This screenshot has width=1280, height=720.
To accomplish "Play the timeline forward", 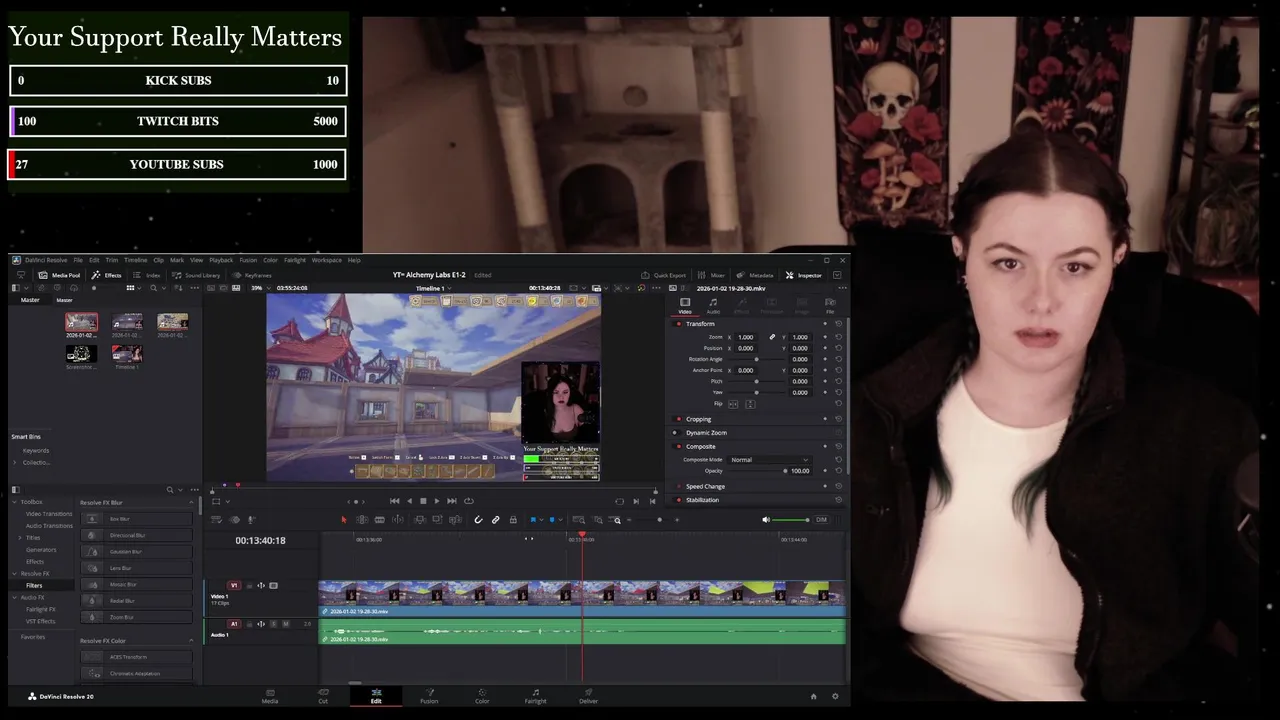I will (437, 501).
